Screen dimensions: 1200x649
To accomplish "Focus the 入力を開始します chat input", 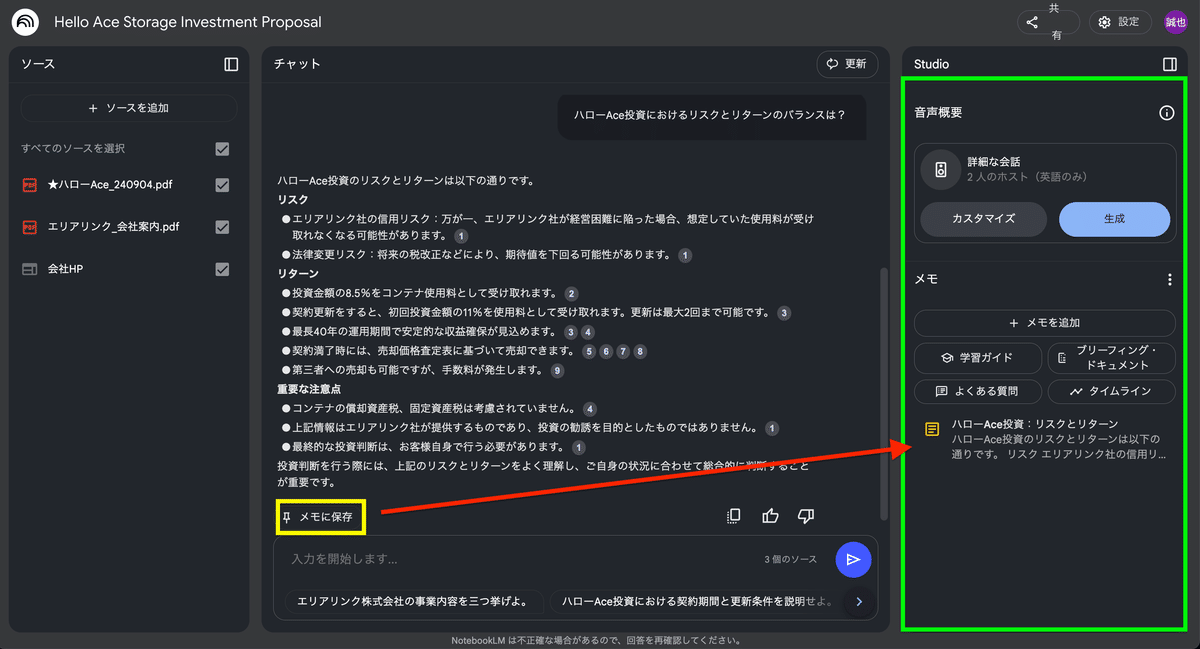I will (x=520, y=559).
